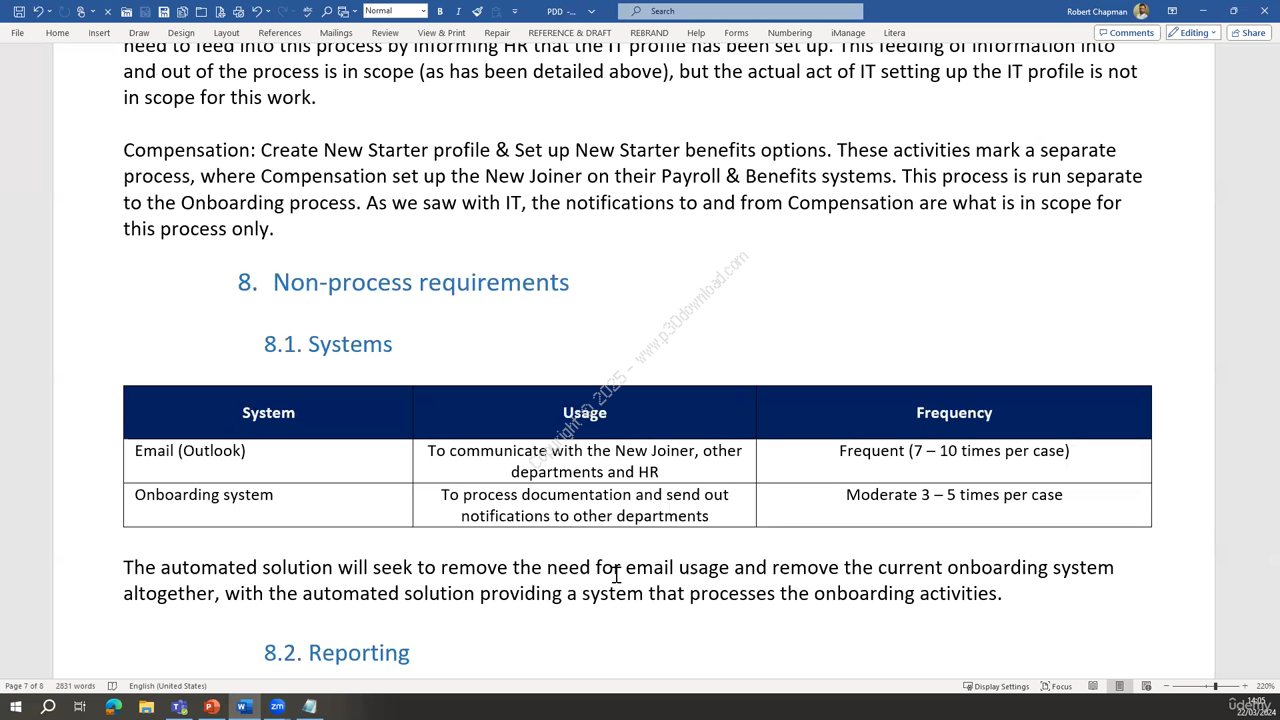
Task: Switch to the Review ribbon tab
Action: pos(385,33)
